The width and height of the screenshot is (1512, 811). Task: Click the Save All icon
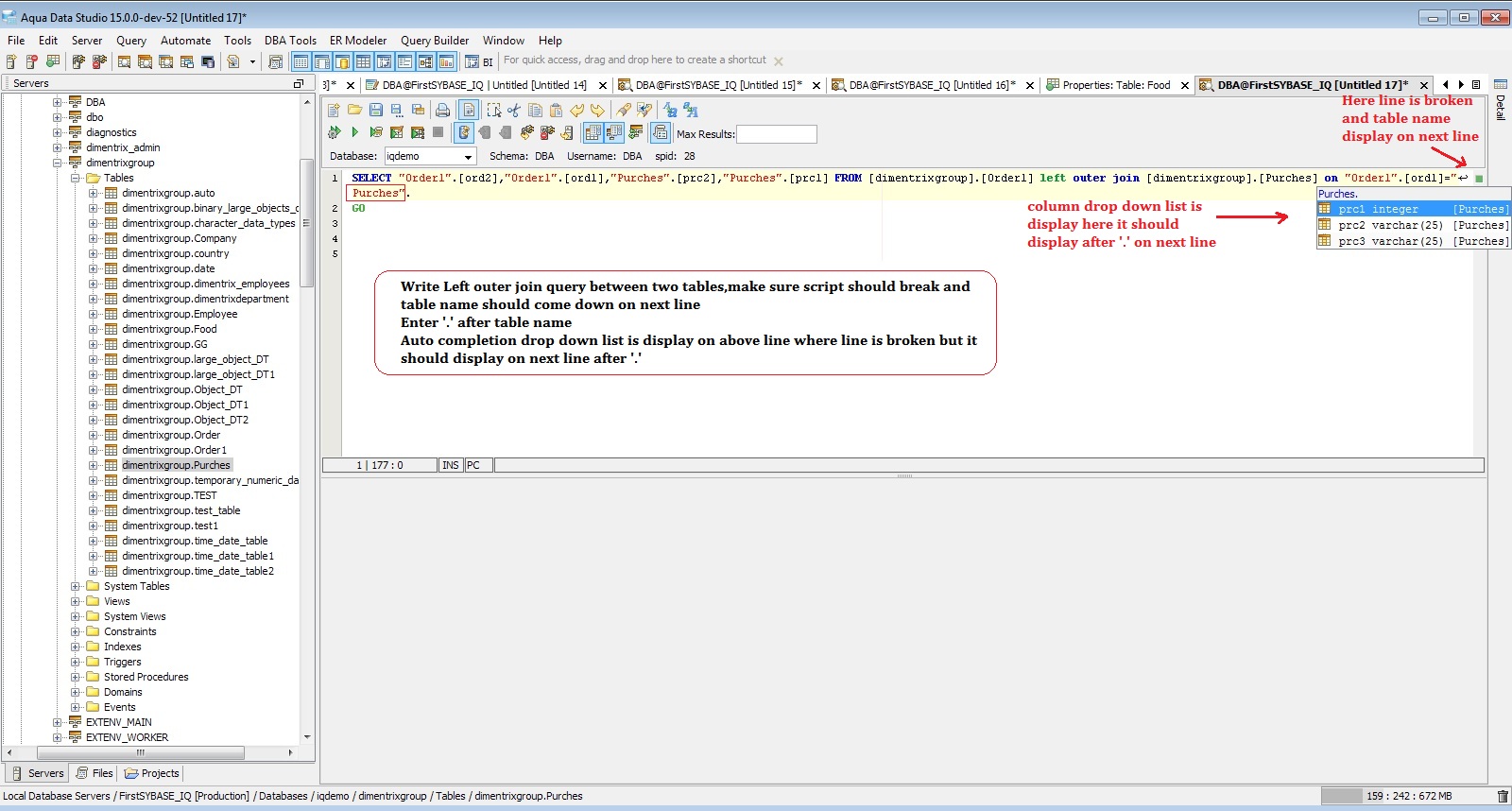418,110
